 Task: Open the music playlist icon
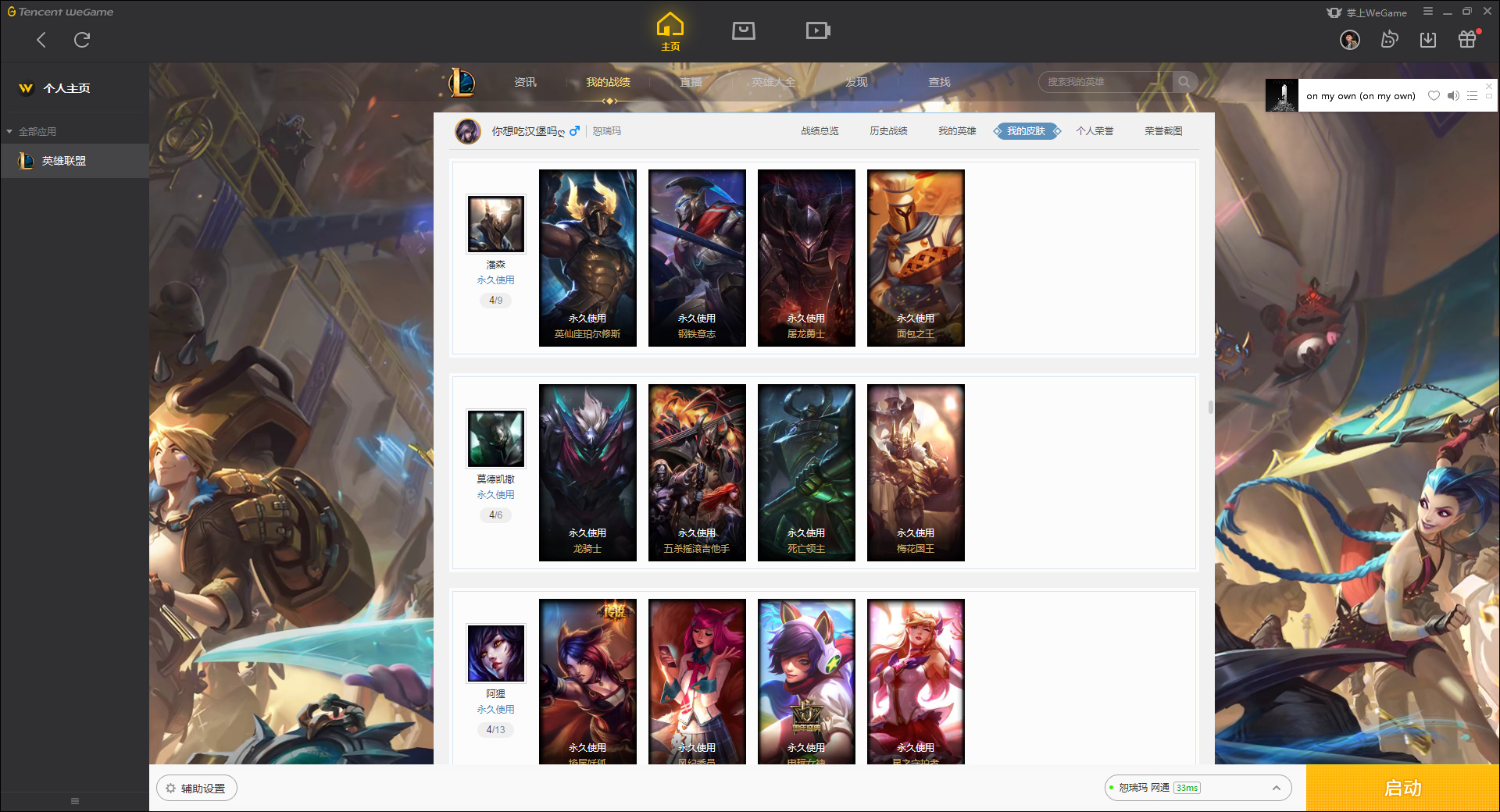click(x=1472, y=96)
